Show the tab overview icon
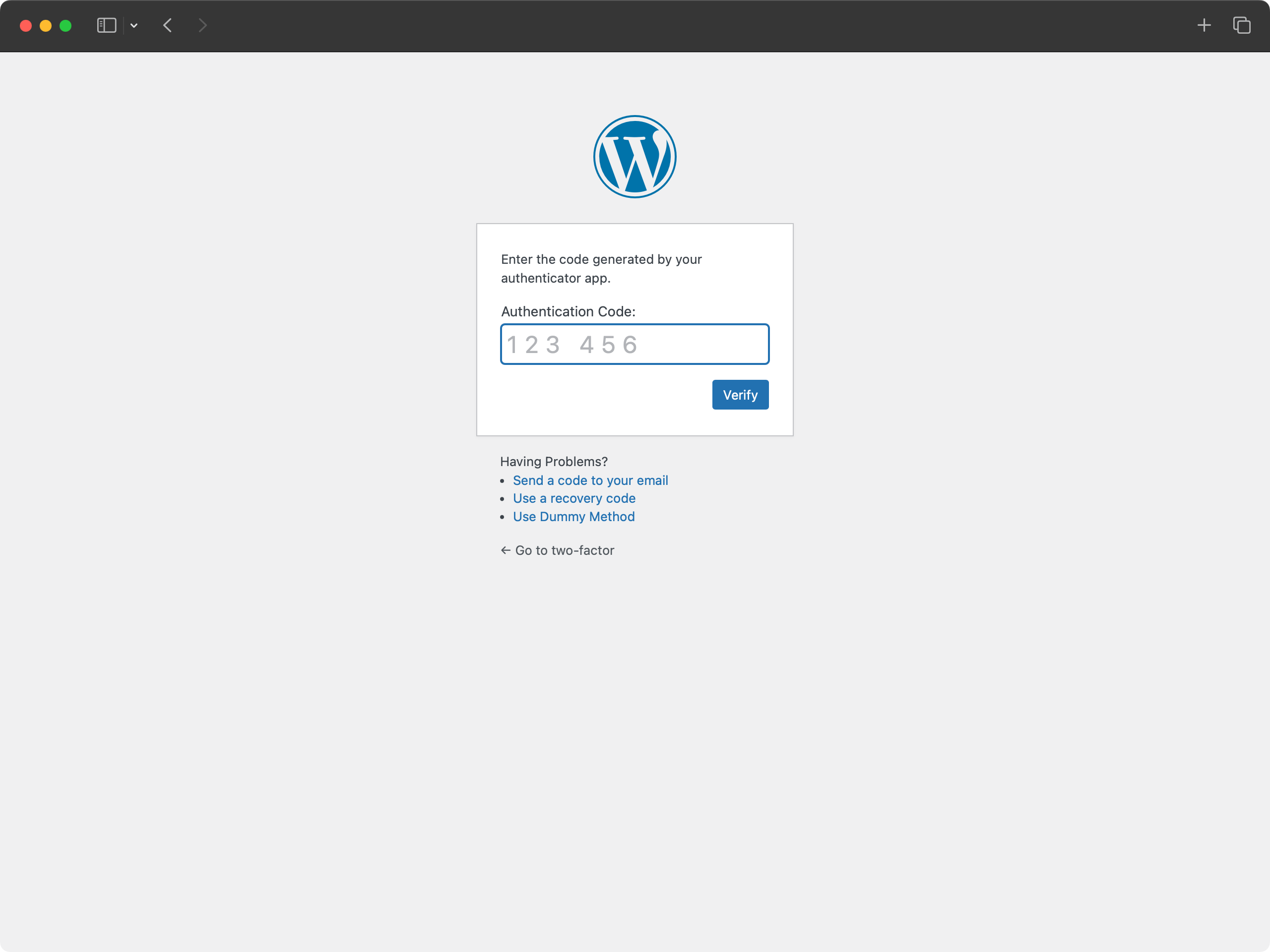The height and width of the screenshot is (952, 1270). [x=1241, y=26]
